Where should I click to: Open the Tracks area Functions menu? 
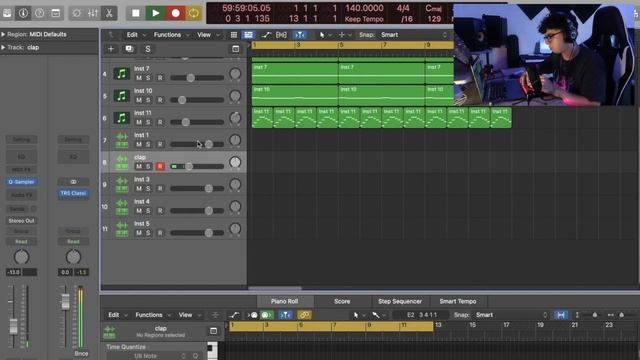point(171,35)
